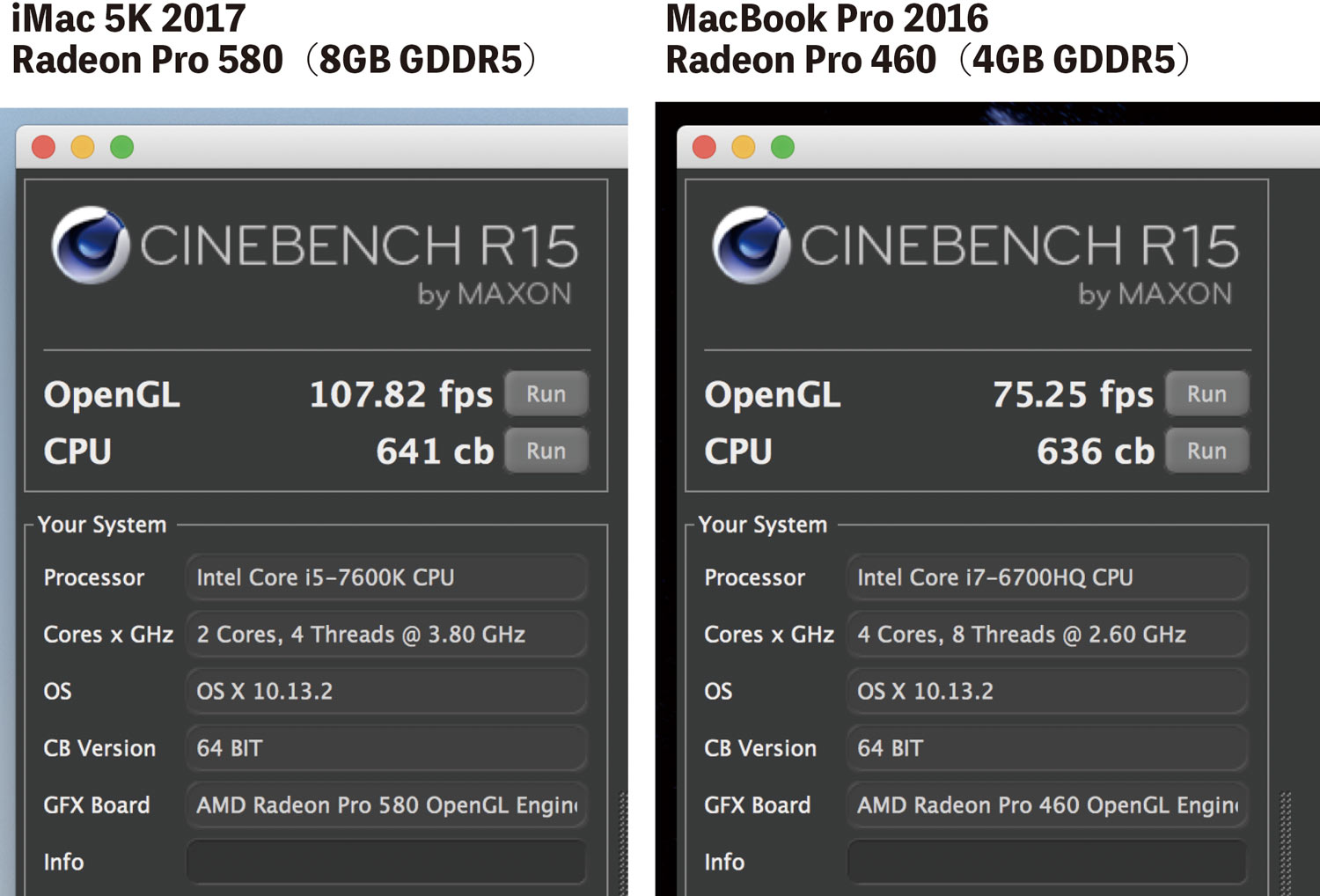This screenshot has height=896, width=1320.
Task: Minimize the MacBook Pro Cinebench window
Action: coord(744,147)
